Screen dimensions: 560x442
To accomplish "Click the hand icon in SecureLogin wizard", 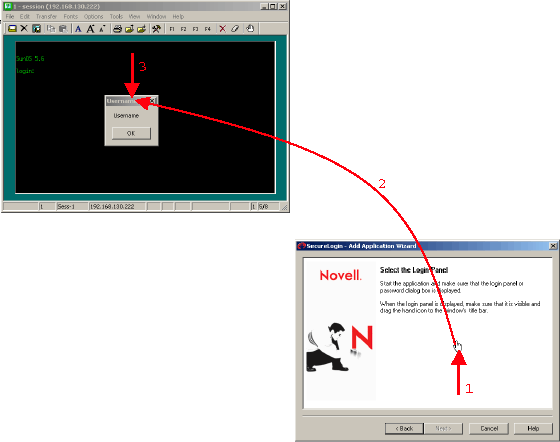I will click(x=458, y=346).
